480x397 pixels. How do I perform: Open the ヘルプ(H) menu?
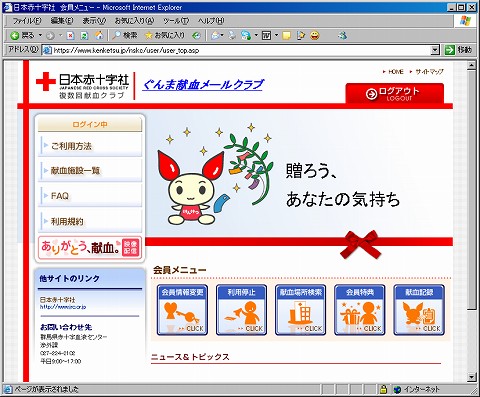211,21
